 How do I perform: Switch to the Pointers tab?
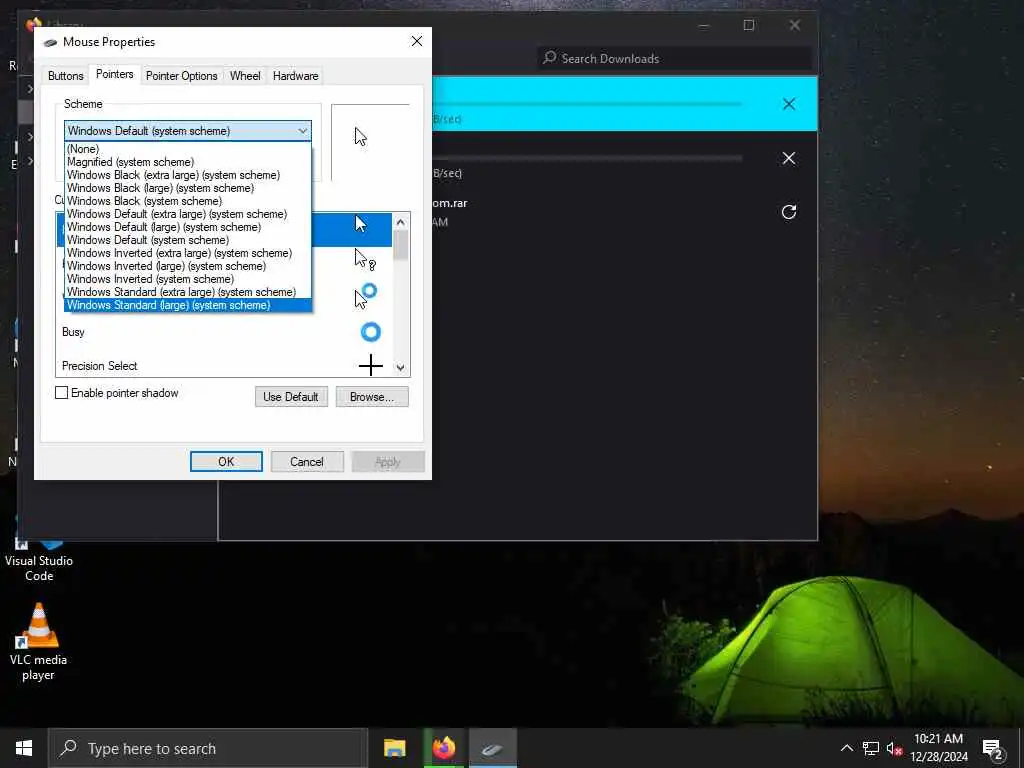point(114,74)
